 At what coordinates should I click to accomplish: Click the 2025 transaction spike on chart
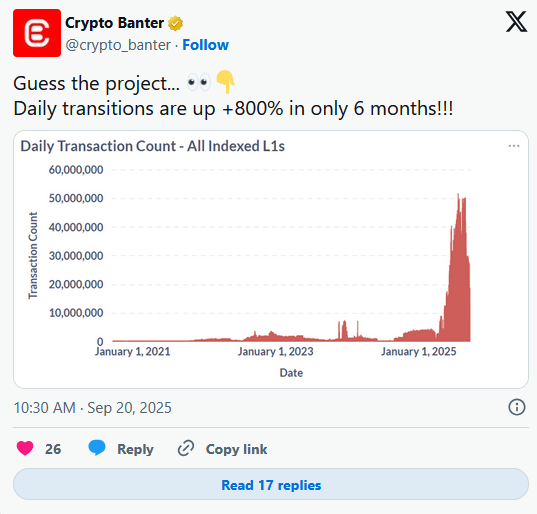[459, 274]
